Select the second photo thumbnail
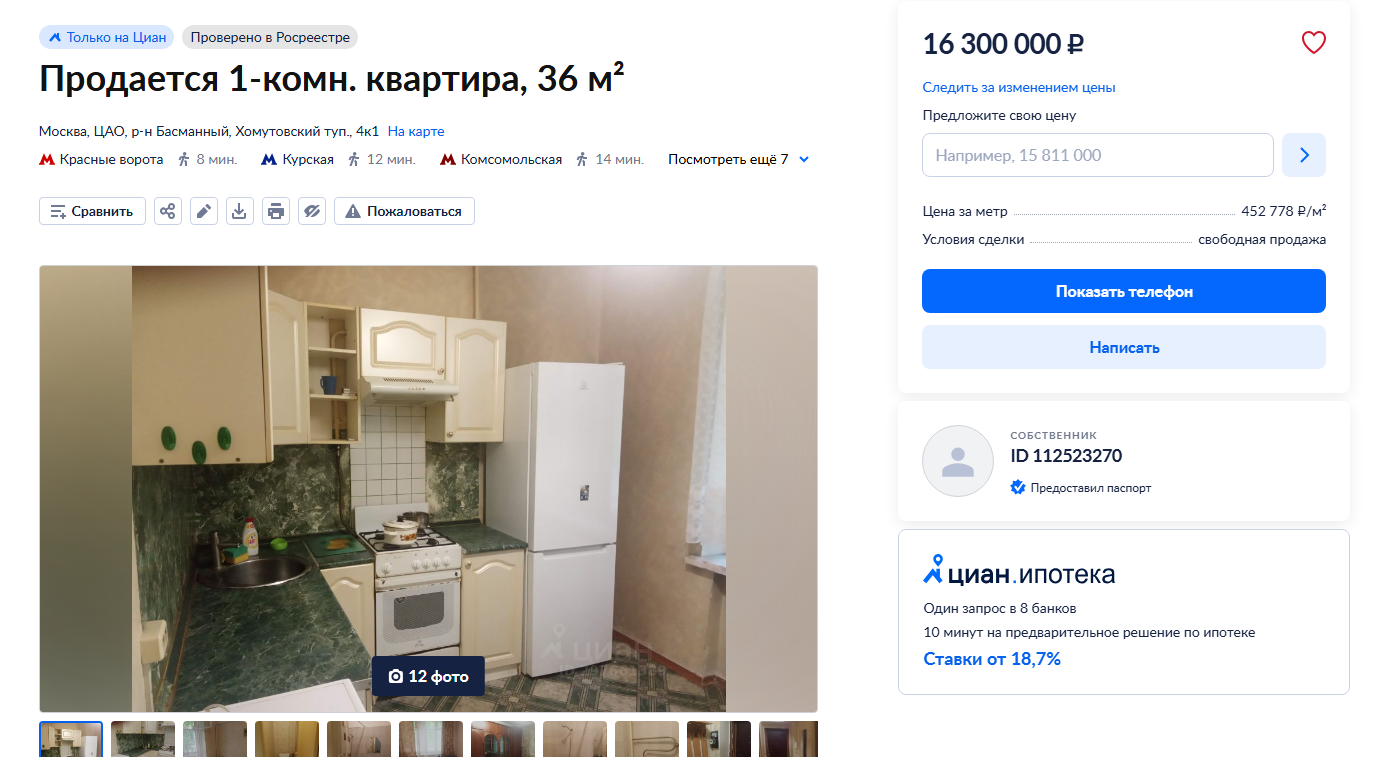The image size is (1395, 757). (x=143, y=739)
